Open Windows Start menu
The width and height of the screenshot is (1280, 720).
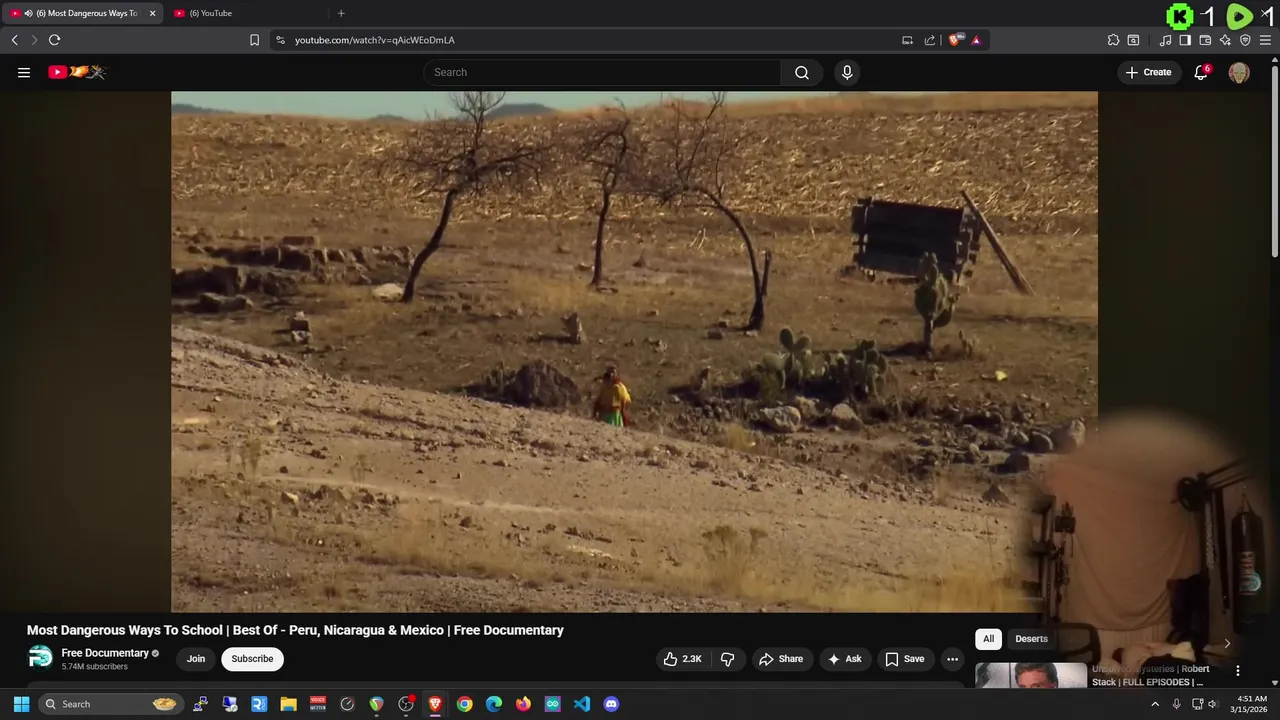[21, 704]
